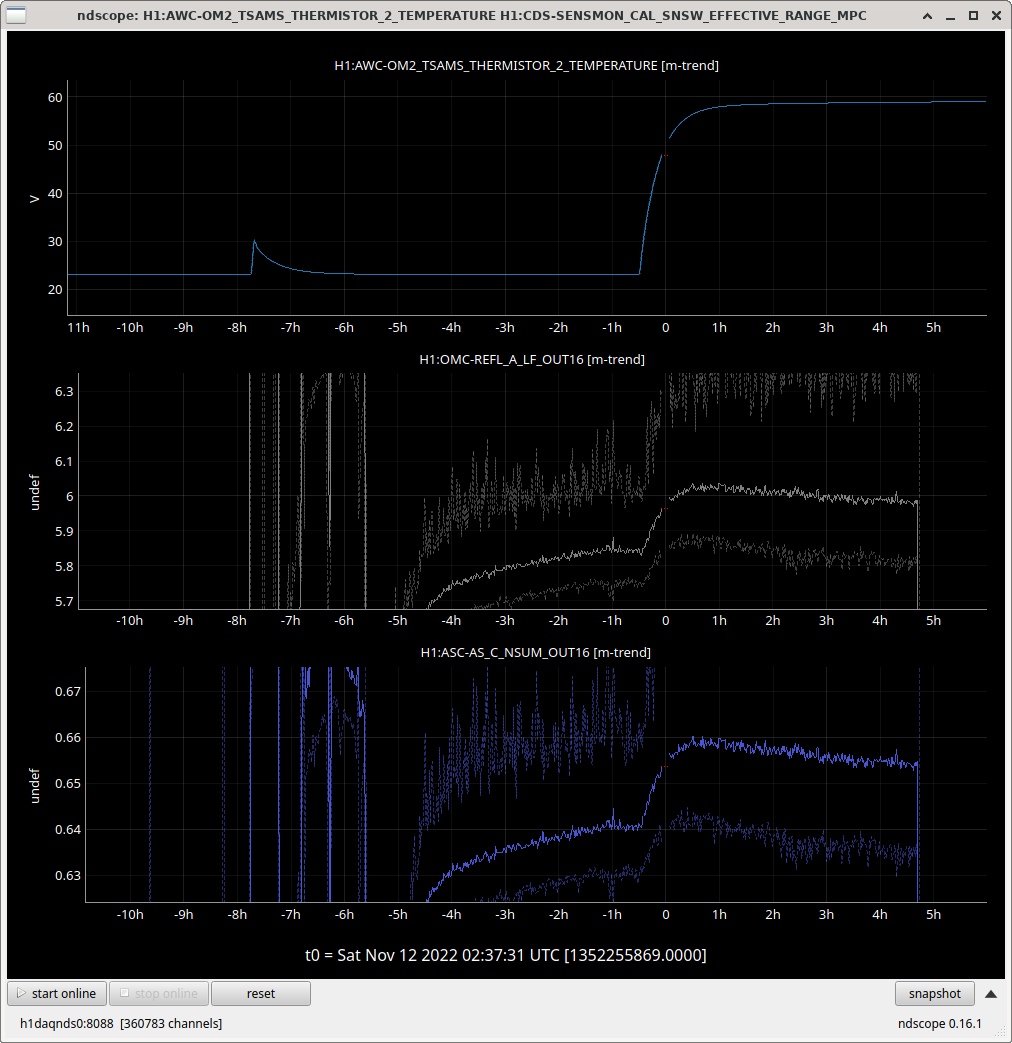This screenshot has height=1043, width=1012.
Task: Click the start online play button
Action: pos(57,993)
